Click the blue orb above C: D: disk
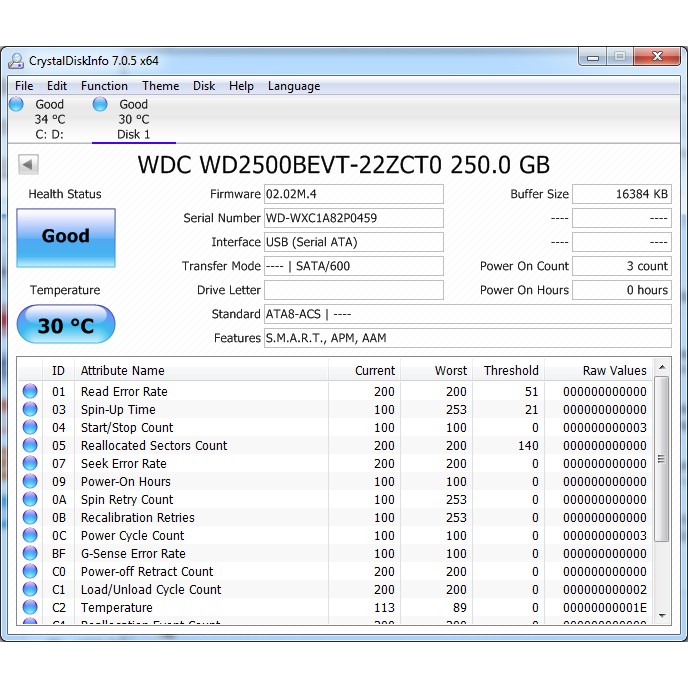This screenshot has width=688, height=688. pyautogui.click(x=16, y=104)
